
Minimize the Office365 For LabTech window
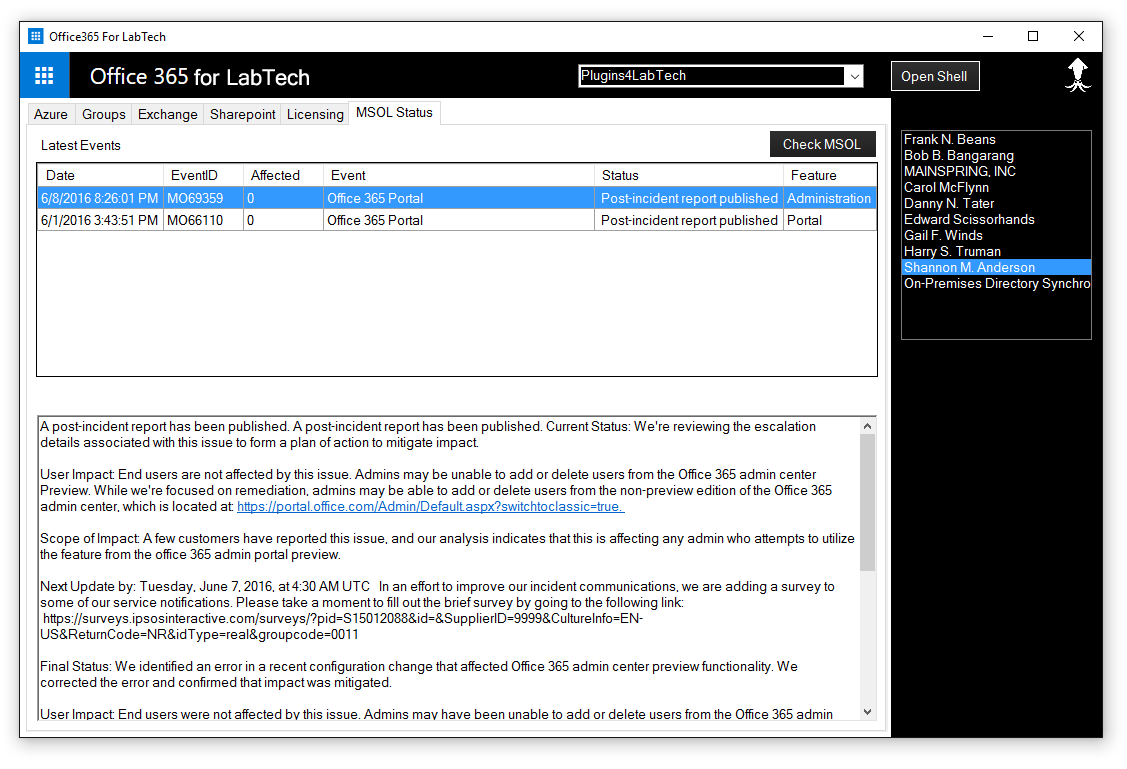pyautogui.click(x=988, y=36)
